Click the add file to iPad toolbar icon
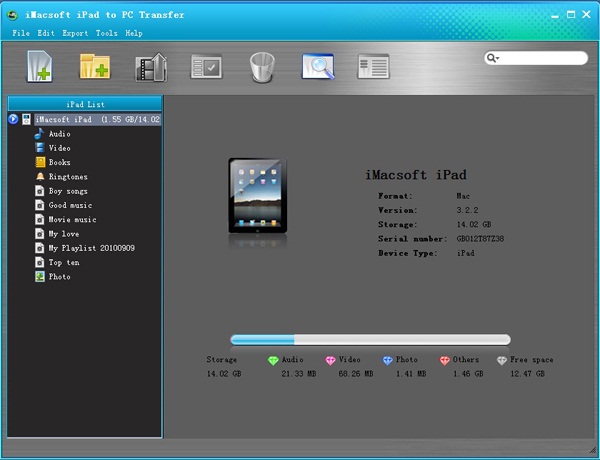This screenshot has height=460, width=600. pyautogui.click(x=40, y=67)
